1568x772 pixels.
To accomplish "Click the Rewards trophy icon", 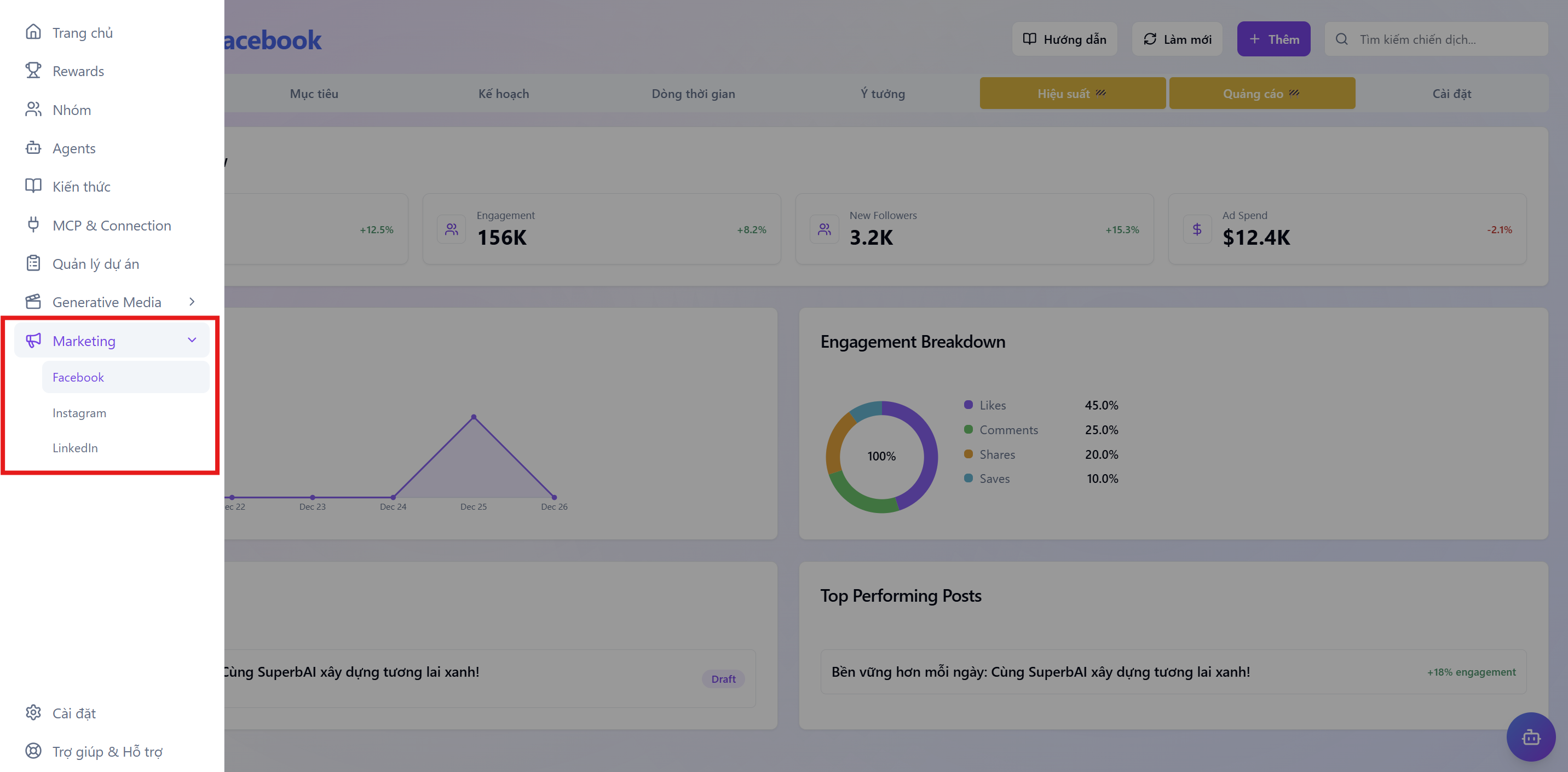I will click(33, 71).
